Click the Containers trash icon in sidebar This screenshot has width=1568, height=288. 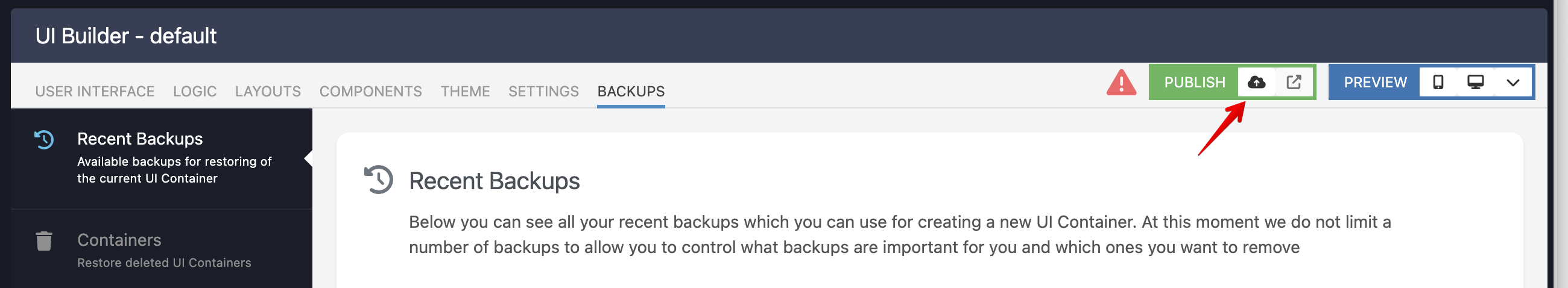[44, 241]
